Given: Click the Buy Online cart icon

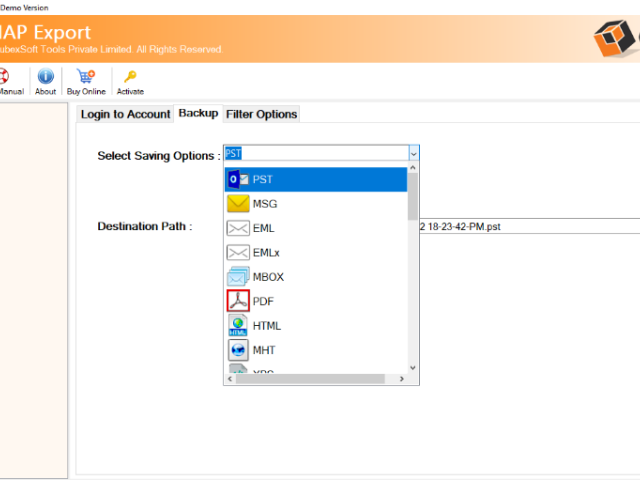Looking at the screenshot, I should [x=86, y=76].
